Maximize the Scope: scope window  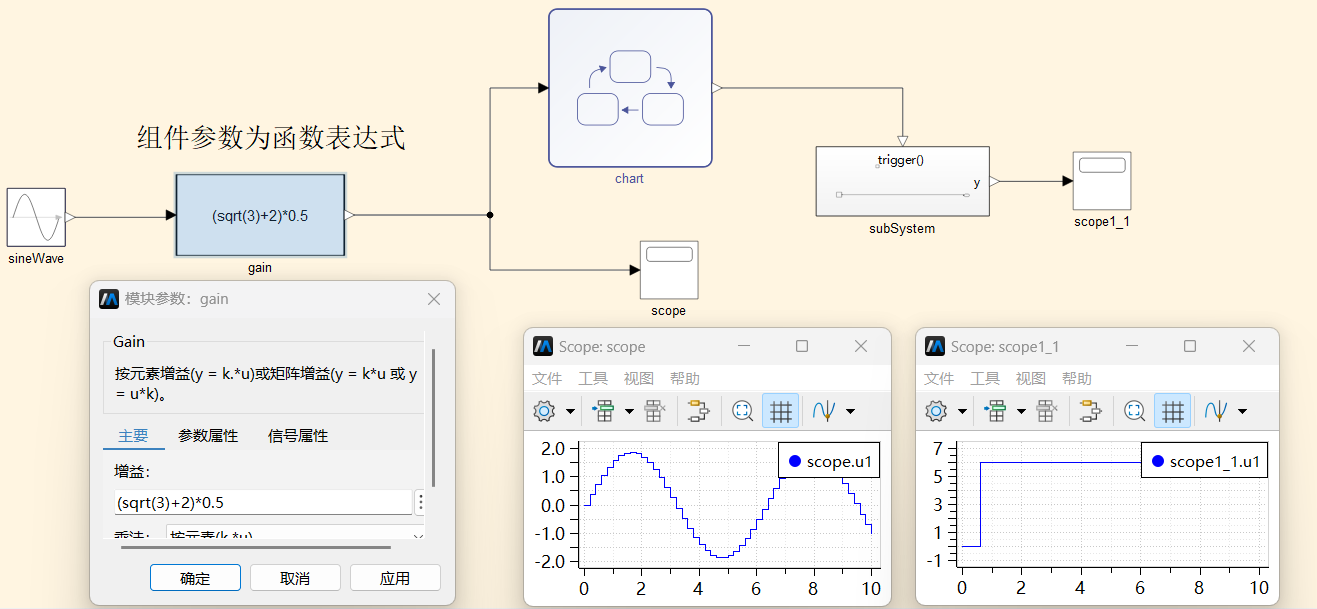[x=802, y=346]
